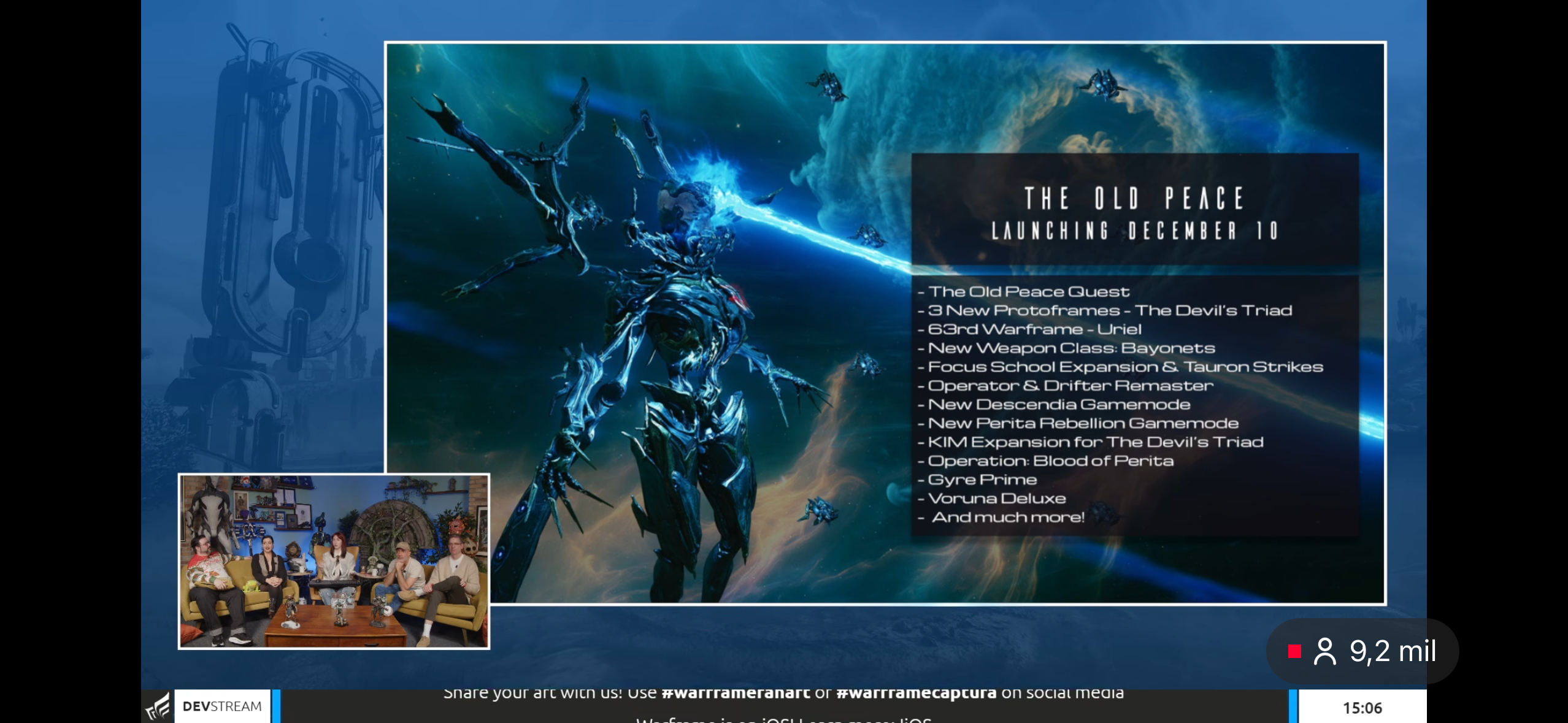Screen dimensions: 1568x723
Task: Select 63rd Warframe - Uriel entry
Action: pyautogui.click(x=1034, y=329)
